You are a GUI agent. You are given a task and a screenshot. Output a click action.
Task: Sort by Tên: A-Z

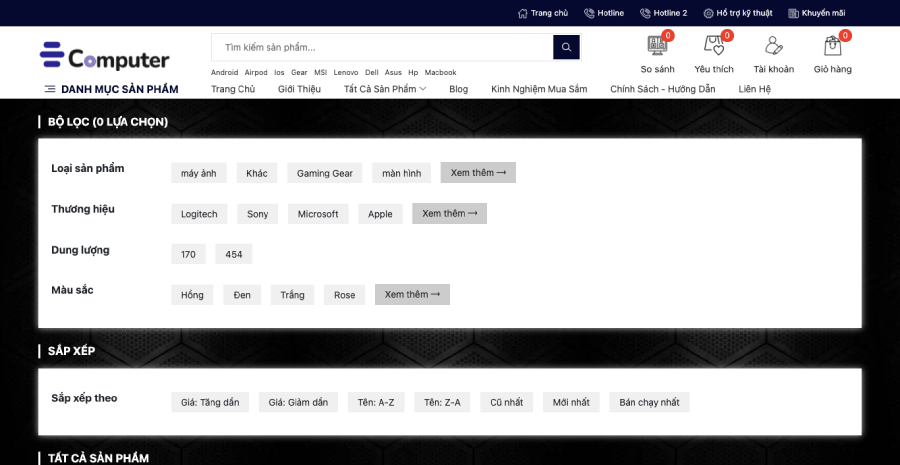coord(376,402)
